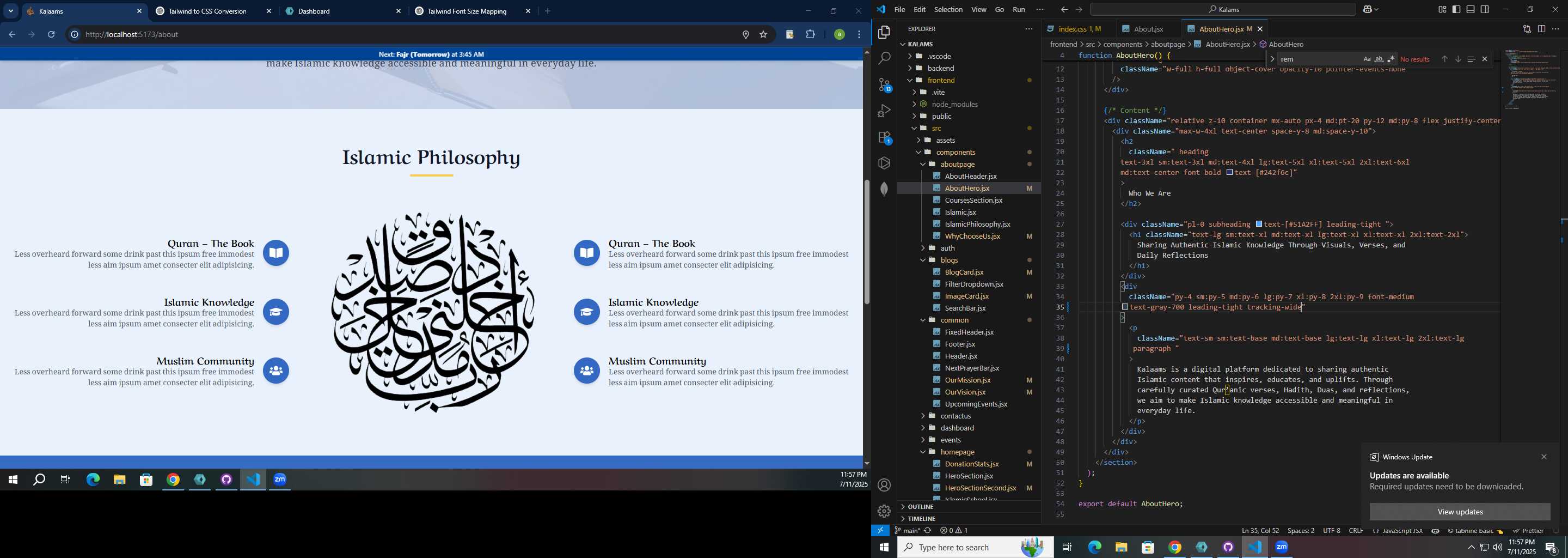1568x558 pixels.
Task: Open the Accounts icon in the activity bar
Action: click(x=884, y=485)
